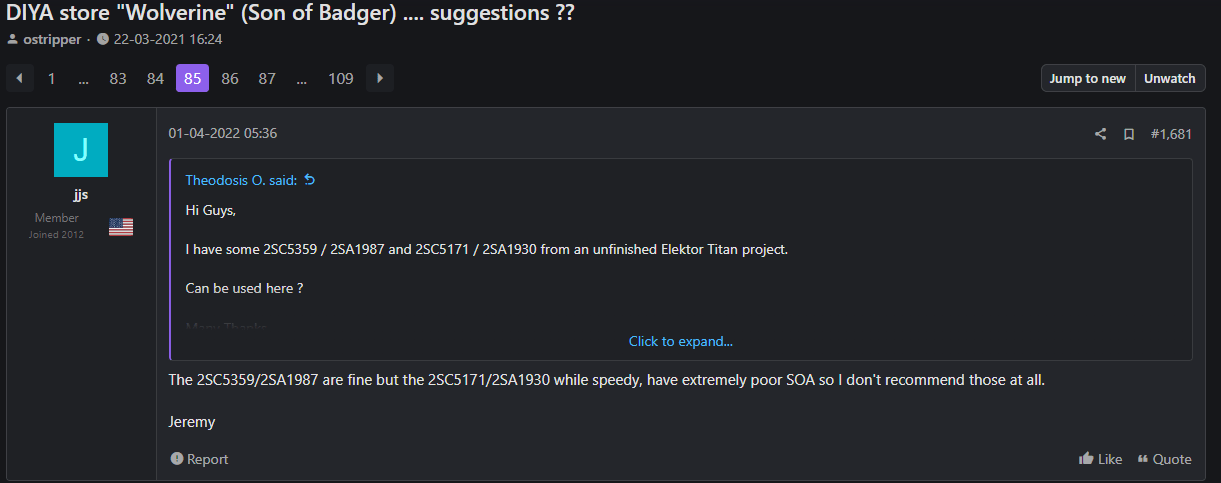This screenshot has width=1221, height=483.
Task: Open the jjs user avatar
Action: coord(81,150)
